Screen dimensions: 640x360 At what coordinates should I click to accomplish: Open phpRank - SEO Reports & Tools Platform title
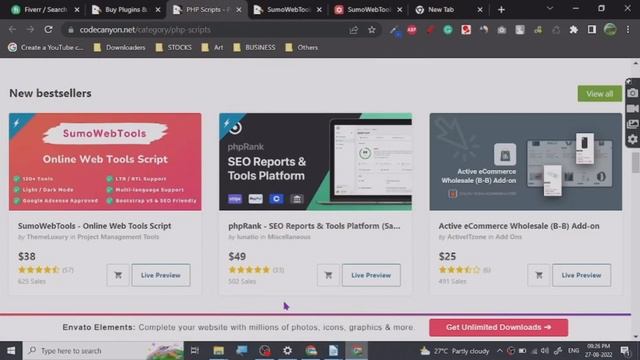click(x=314, y=226)
